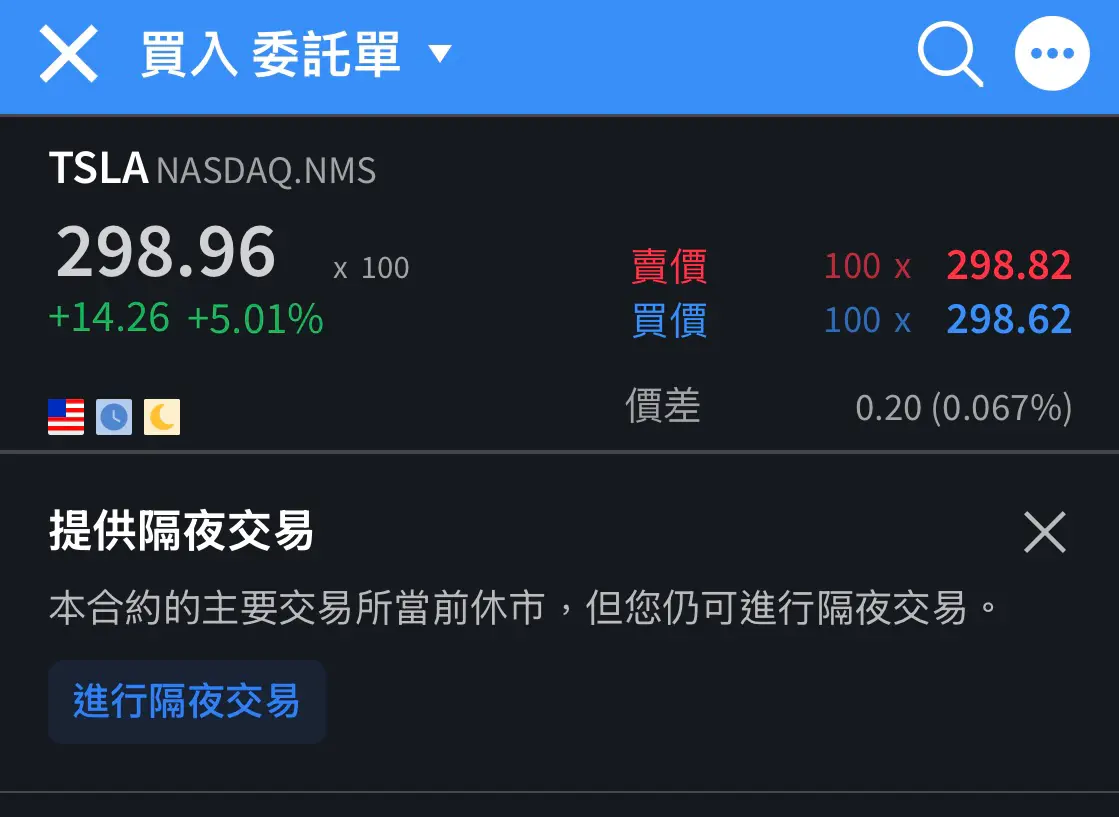Tap the 買入 委託單 title
1119x817 pixels.
tap(270, 54)
